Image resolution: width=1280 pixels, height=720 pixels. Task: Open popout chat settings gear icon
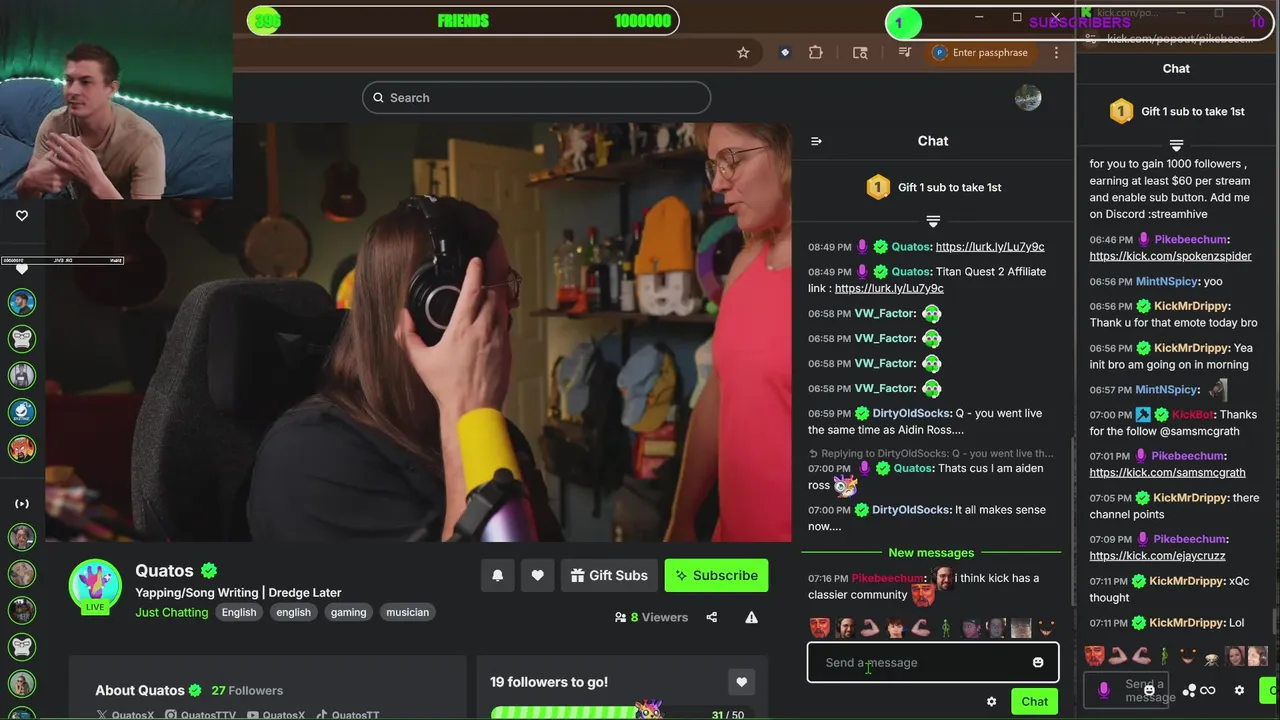coord(1239,691)
